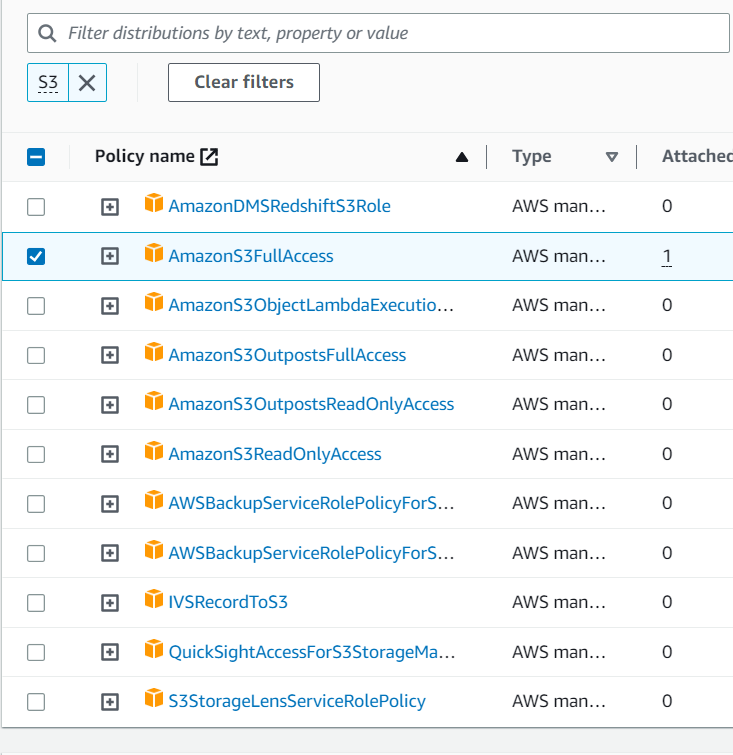
Task: Select the QuickSightAccessForS3StorageMa… checkbox
Action: point(36,652)
